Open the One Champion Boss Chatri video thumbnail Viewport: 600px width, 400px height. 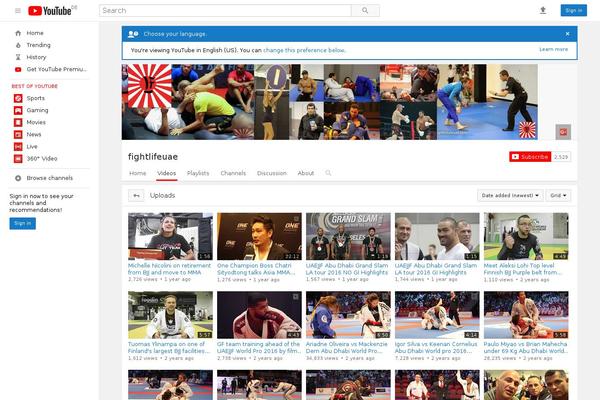[259, 237]
